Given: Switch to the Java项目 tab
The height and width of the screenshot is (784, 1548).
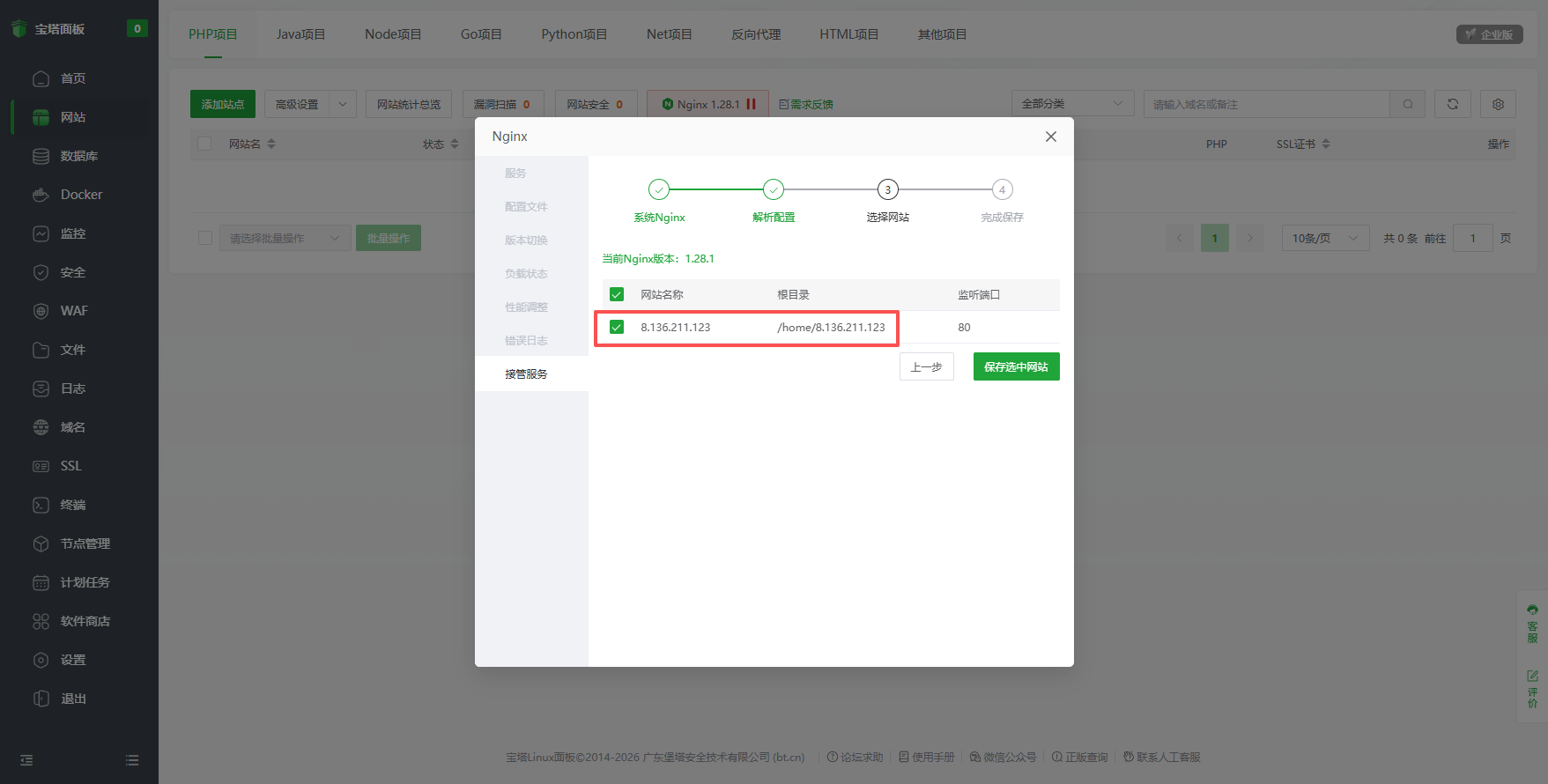Looking at the screenshot, I should [300, 34].
